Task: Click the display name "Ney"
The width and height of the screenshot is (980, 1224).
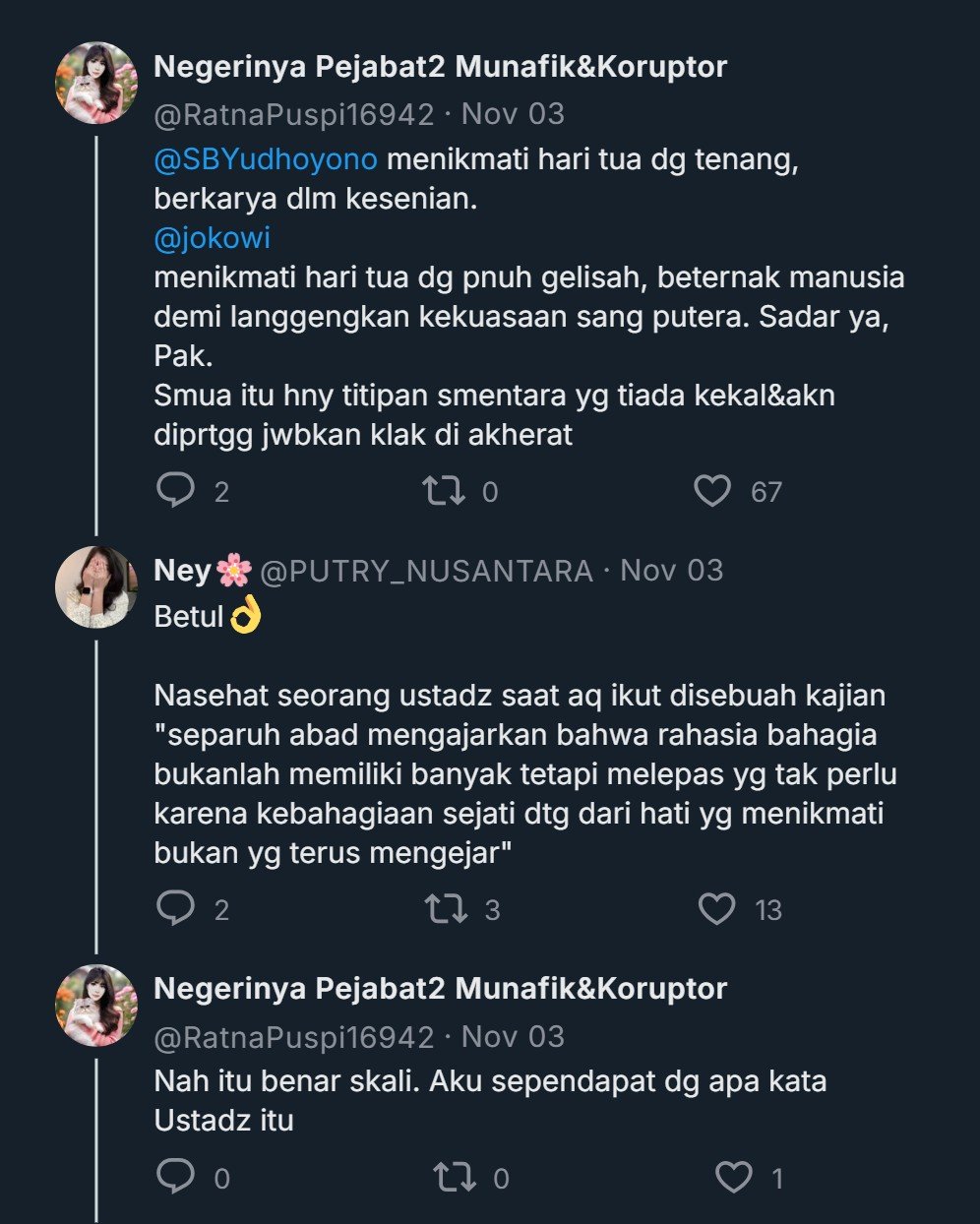Action: pos(183,571)
